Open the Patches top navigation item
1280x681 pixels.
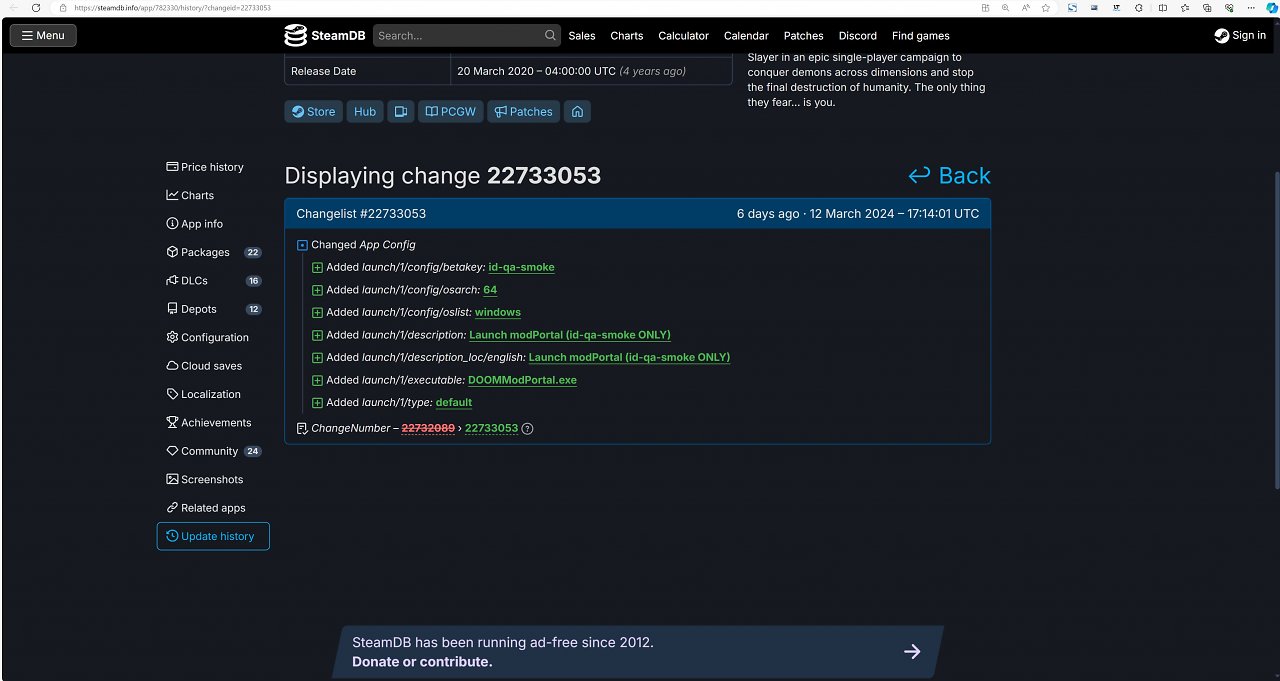(x=804, y=35)
